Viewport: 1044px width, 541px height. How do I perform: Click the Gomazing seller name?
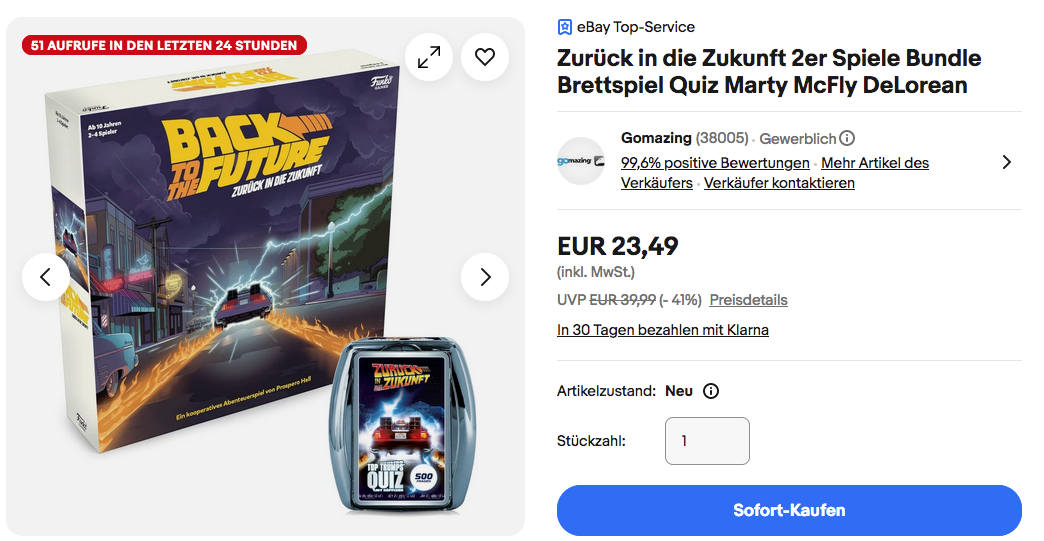656,138
